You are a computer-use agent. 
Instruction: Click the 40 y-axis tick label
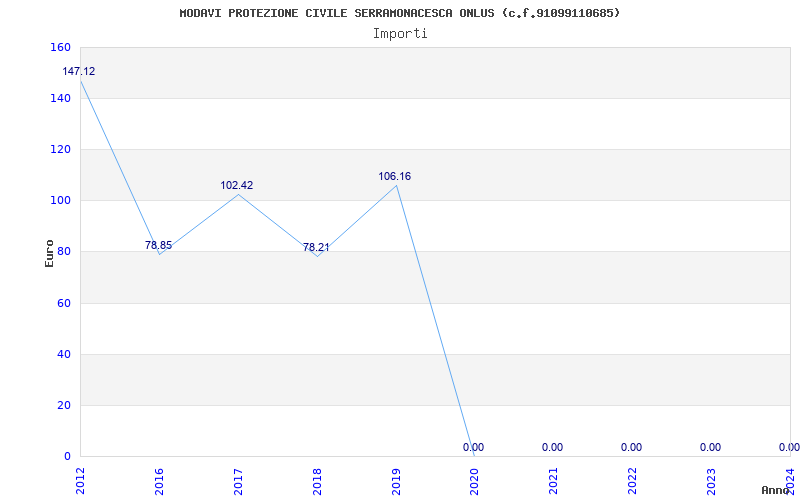click(x=63, y=355)
